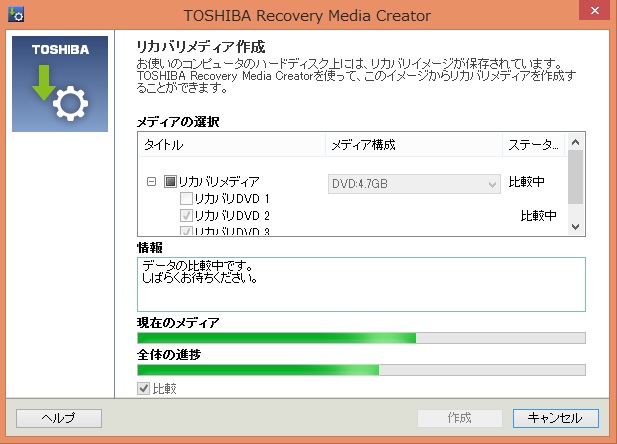Click the タイトル column header
Screen dimensions: 617x444
(230, 145)
